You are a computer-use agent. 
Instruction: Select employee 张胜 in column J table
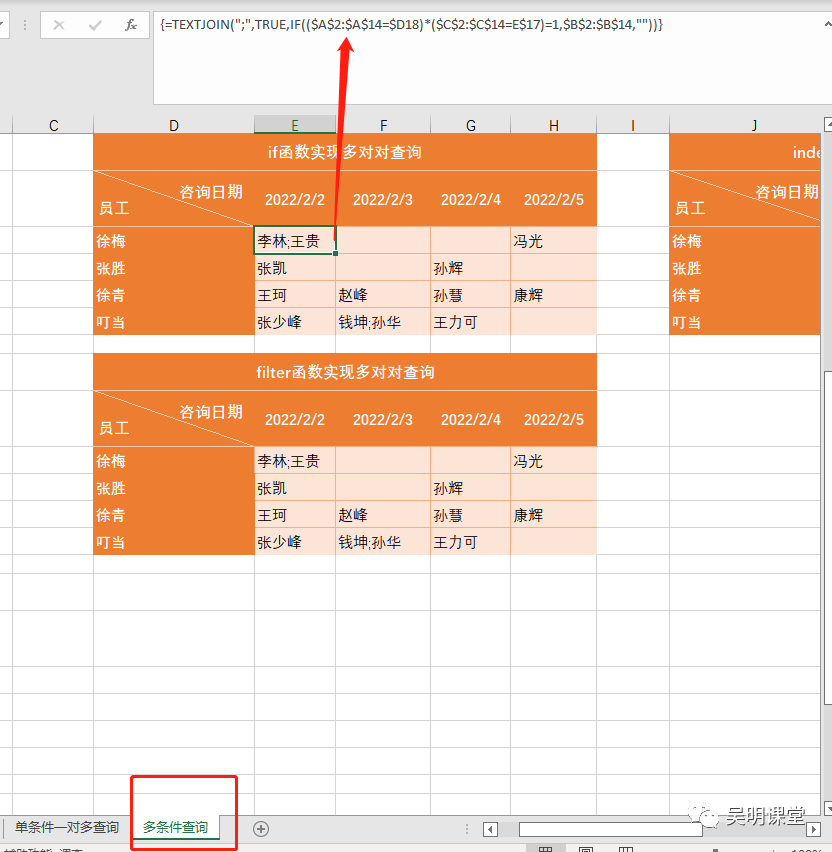pyautogui.click(x=745, y=268)
